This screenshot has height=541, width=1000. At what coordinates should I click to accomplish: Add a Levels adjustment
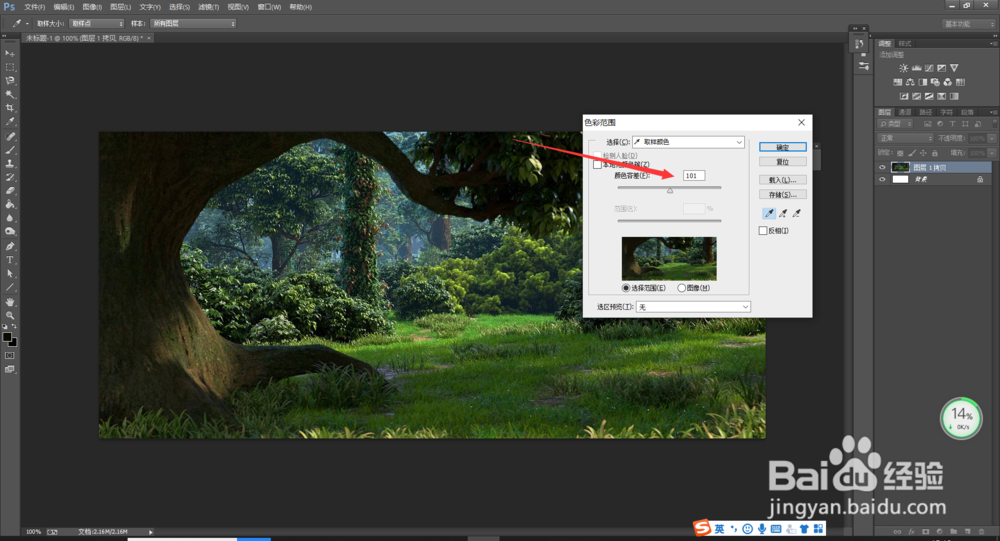point(916,68)
